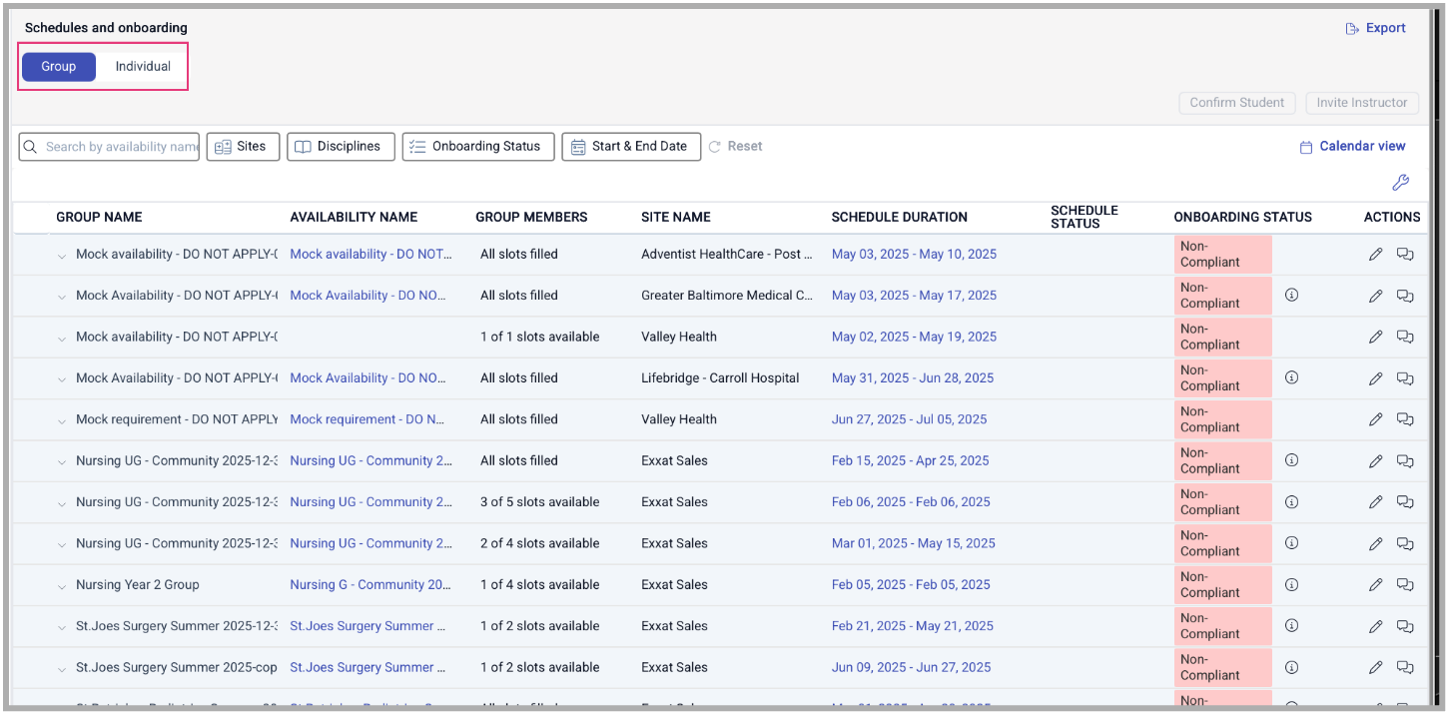This screenshot has height=715, width=1451.
Task: Edit the Jun 27, 2025 Valley Health schedule
Action: (x=1375, y=419)
